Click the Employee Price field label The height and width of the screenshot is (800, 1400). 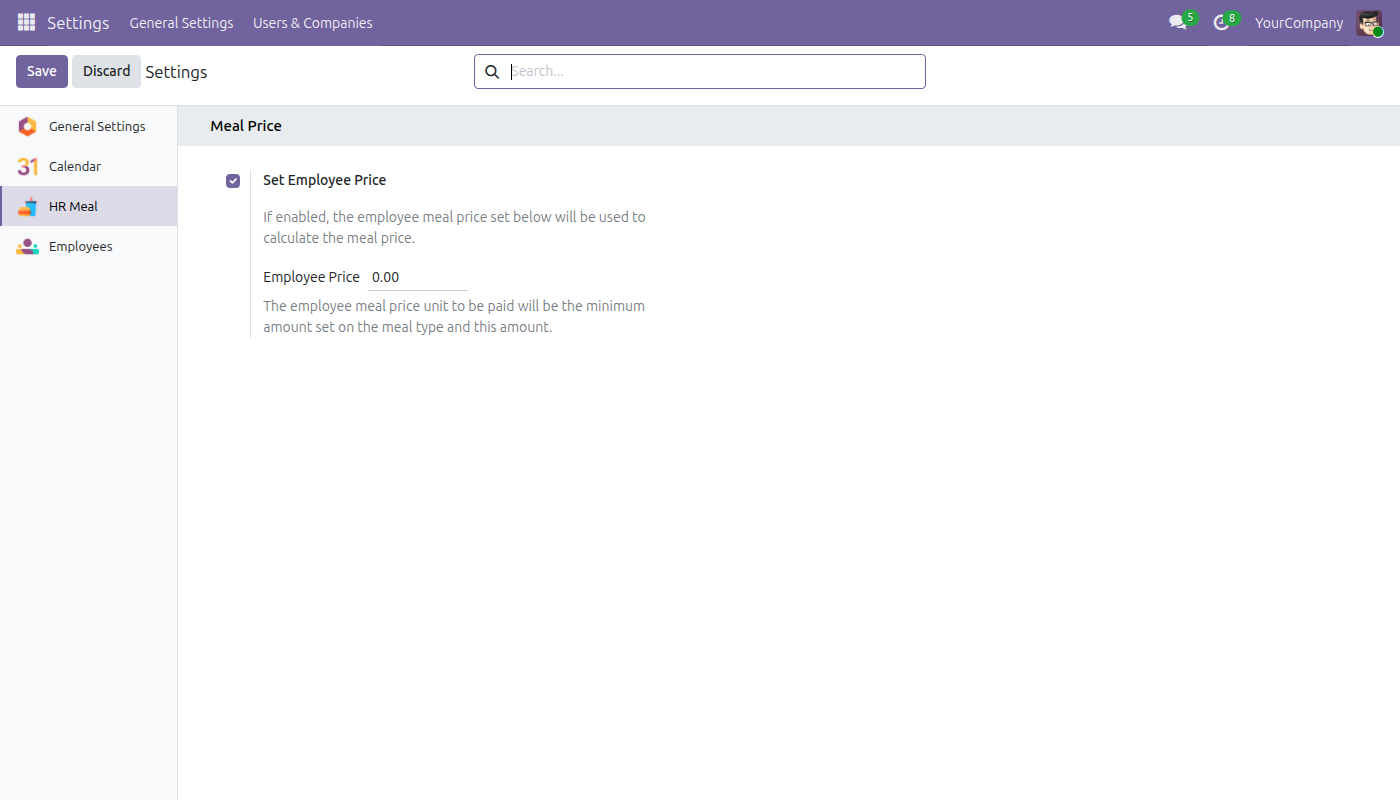311,277
